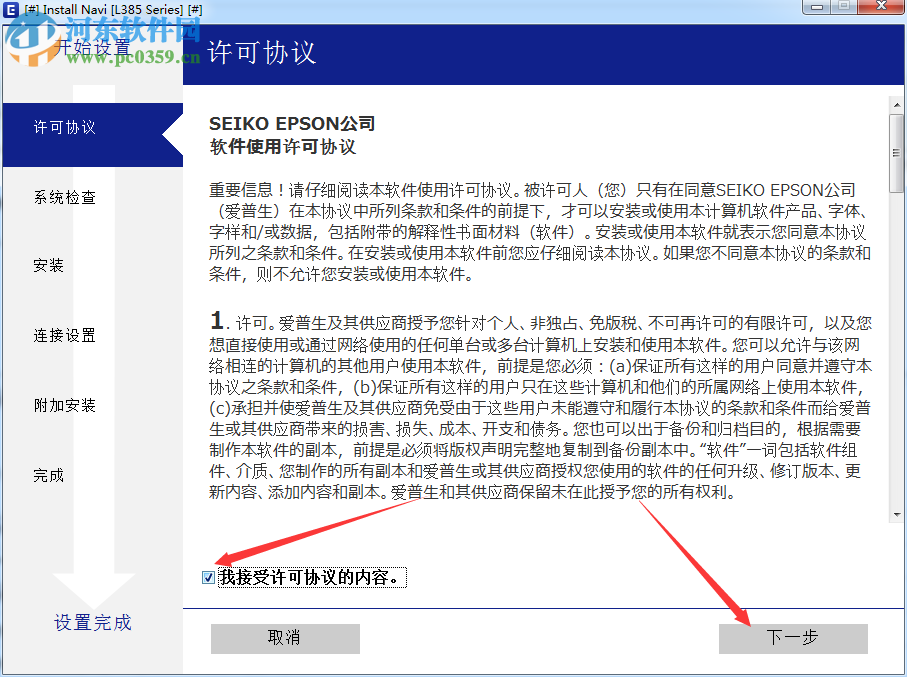
Task: Click the 许可协议 page header title
Action: click(x=261, y=53)
